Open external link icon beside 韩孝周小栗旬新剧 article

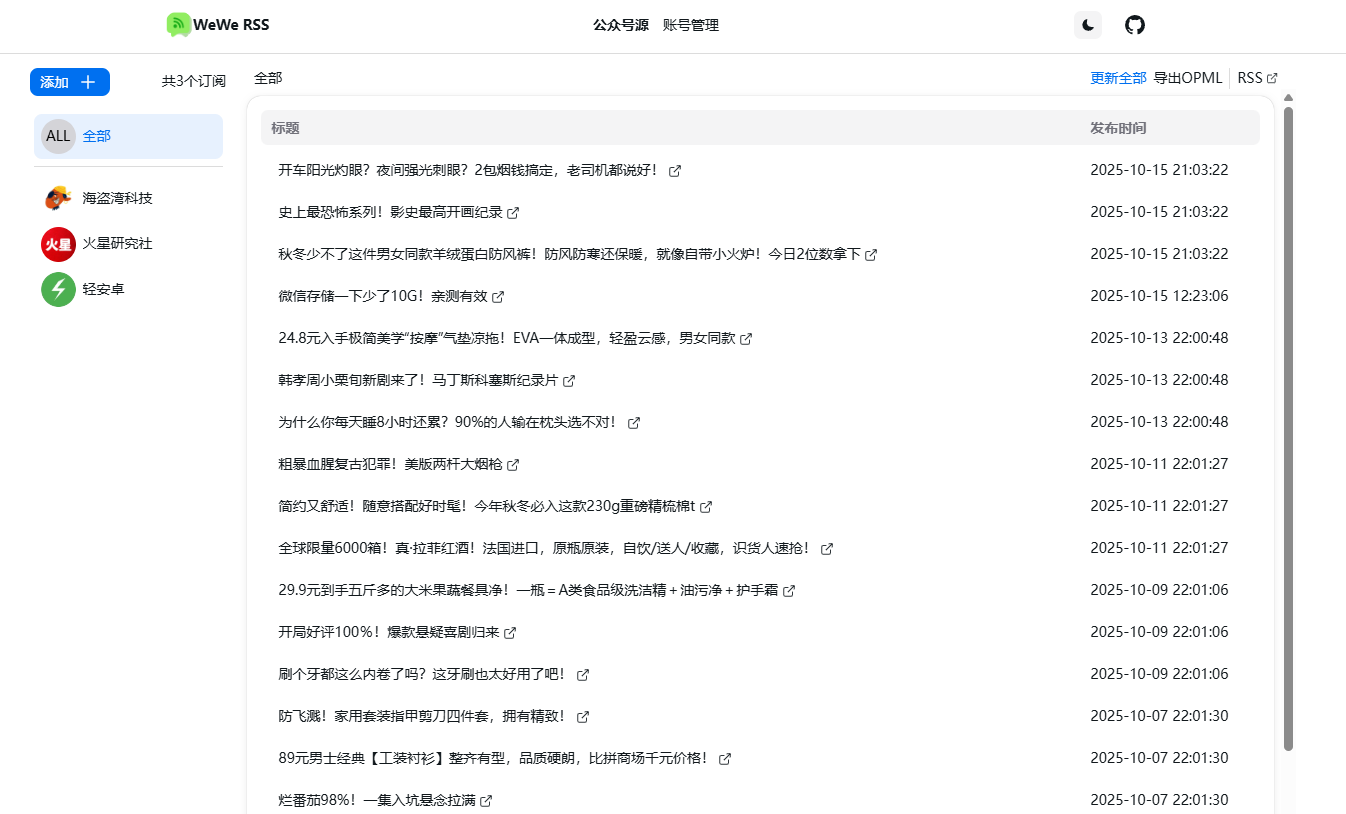point(569,381)
